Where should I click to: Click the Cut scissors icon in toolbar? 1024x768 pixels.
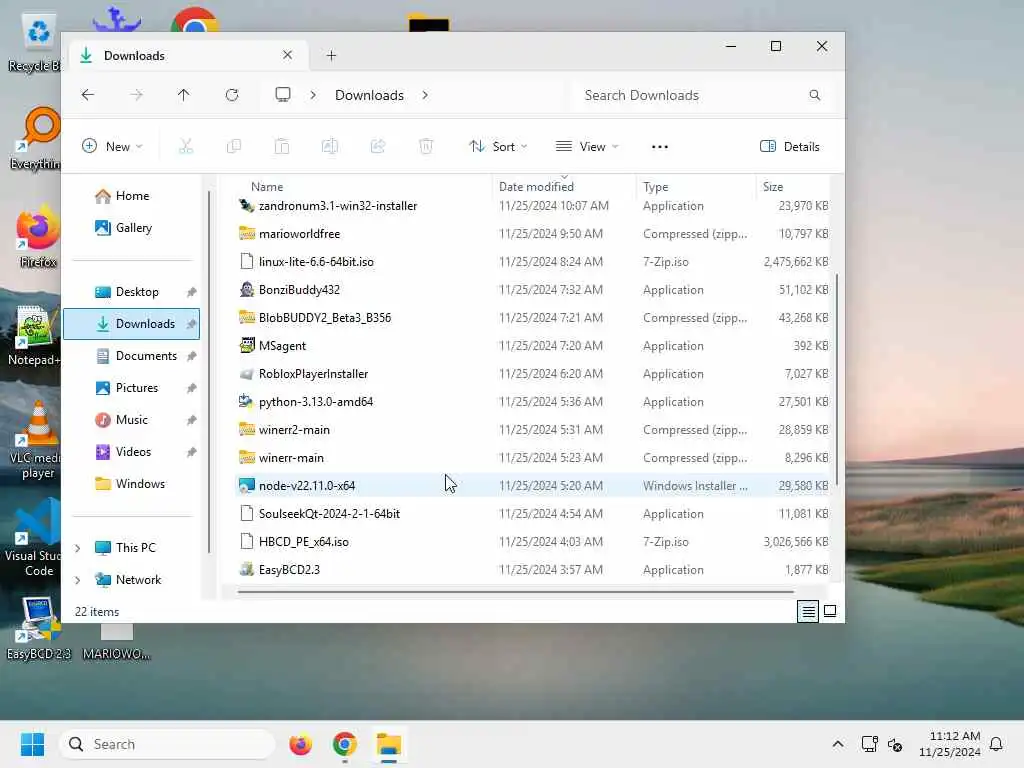(x=186, y=146)
